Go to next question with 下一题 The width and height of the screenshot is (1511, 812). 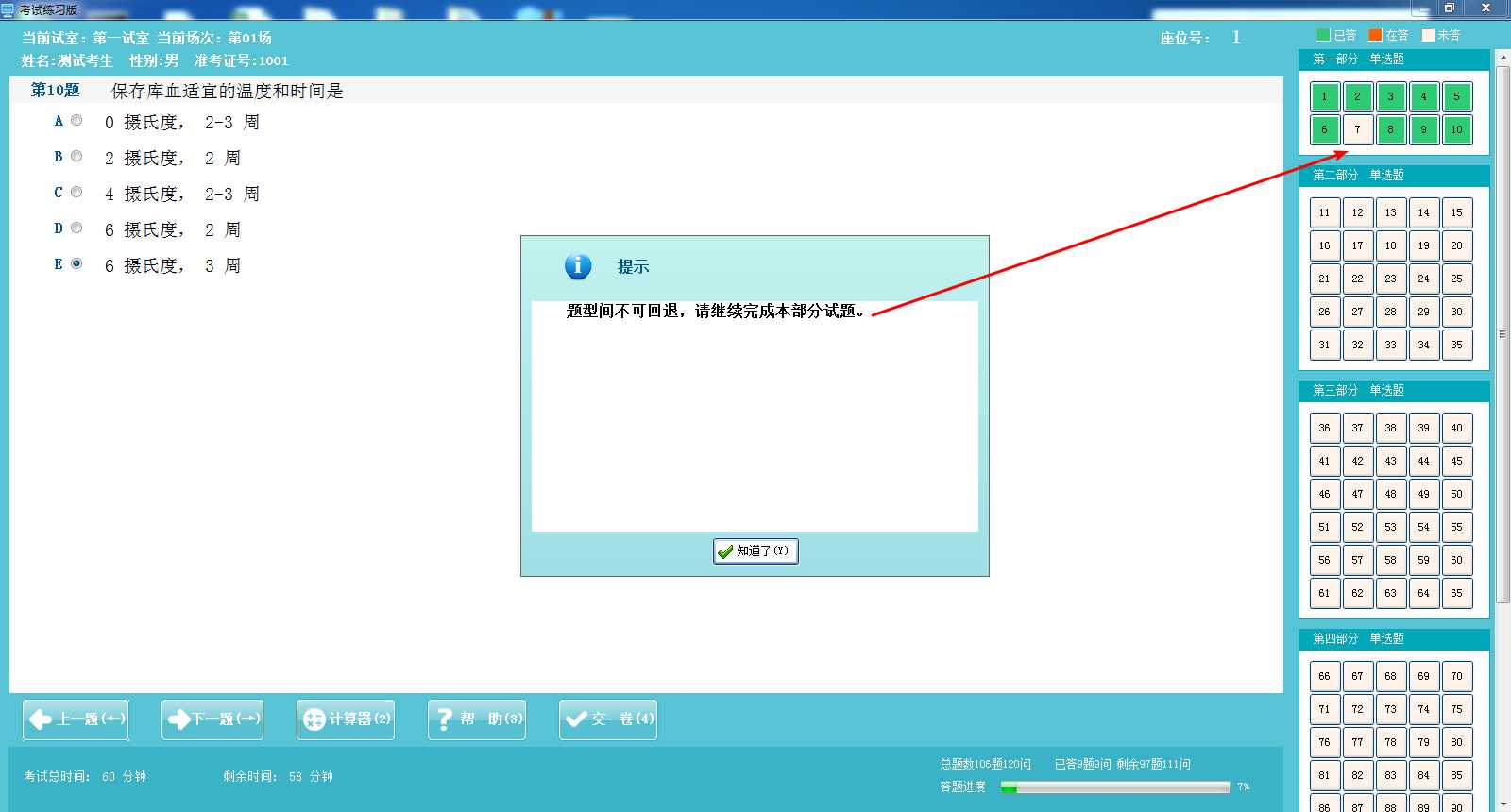coord(212,719)
